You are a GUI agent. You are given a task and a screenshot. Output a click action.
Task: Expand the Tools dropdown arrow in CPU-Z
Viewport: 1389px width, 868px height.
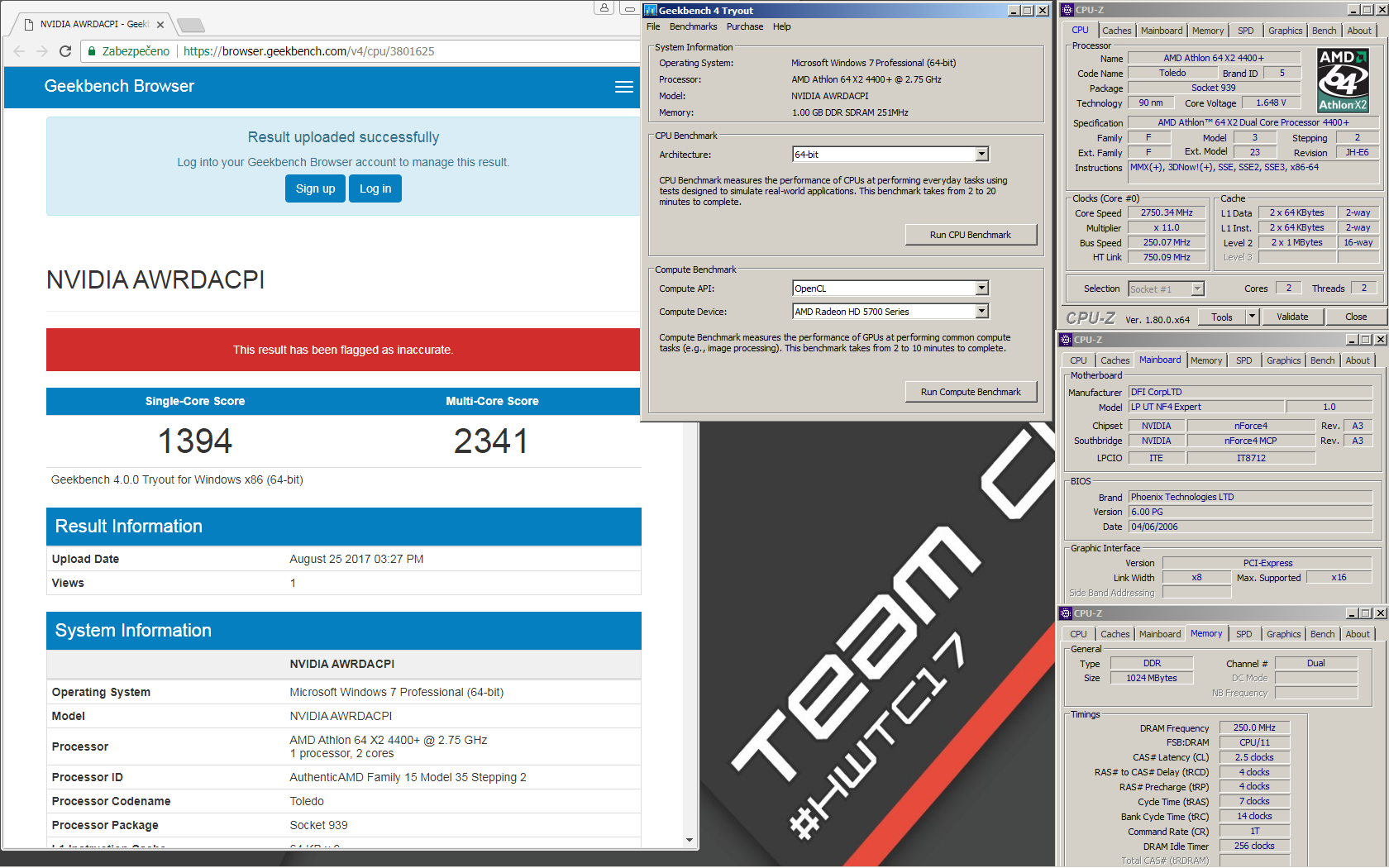[1252, 317]
